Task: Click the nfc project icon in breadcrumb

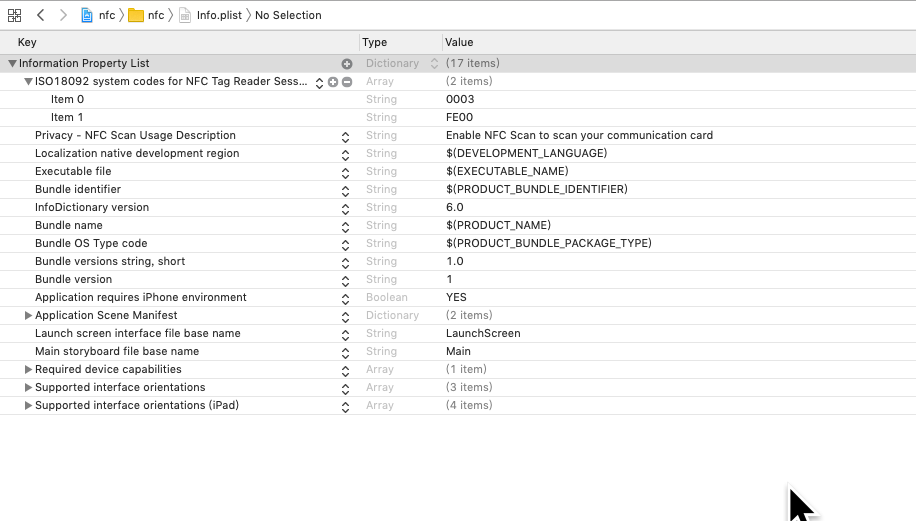Action: (88, 15)
